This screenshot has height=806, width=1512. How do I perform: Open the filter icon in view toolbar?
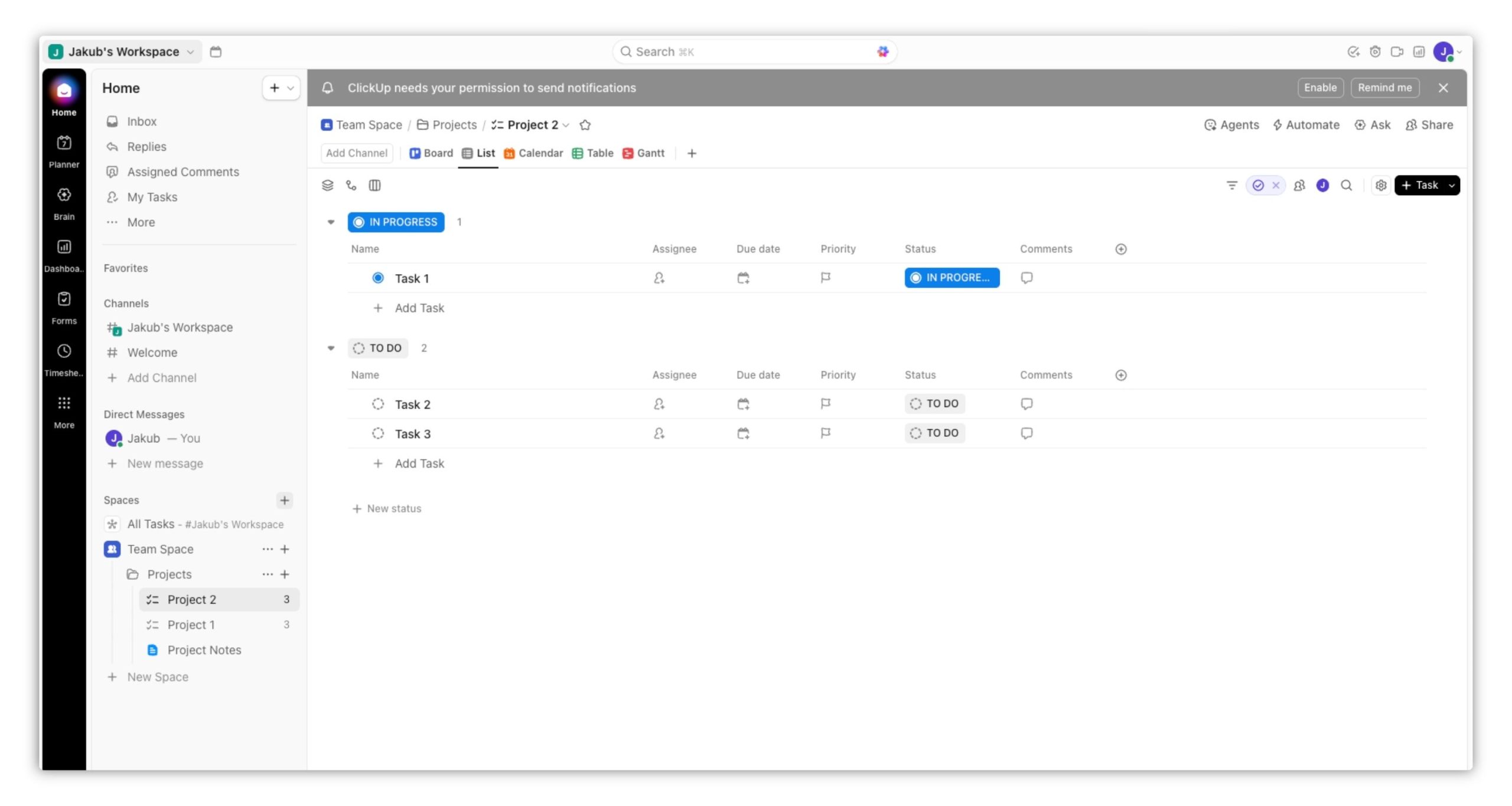[1231, 185]
